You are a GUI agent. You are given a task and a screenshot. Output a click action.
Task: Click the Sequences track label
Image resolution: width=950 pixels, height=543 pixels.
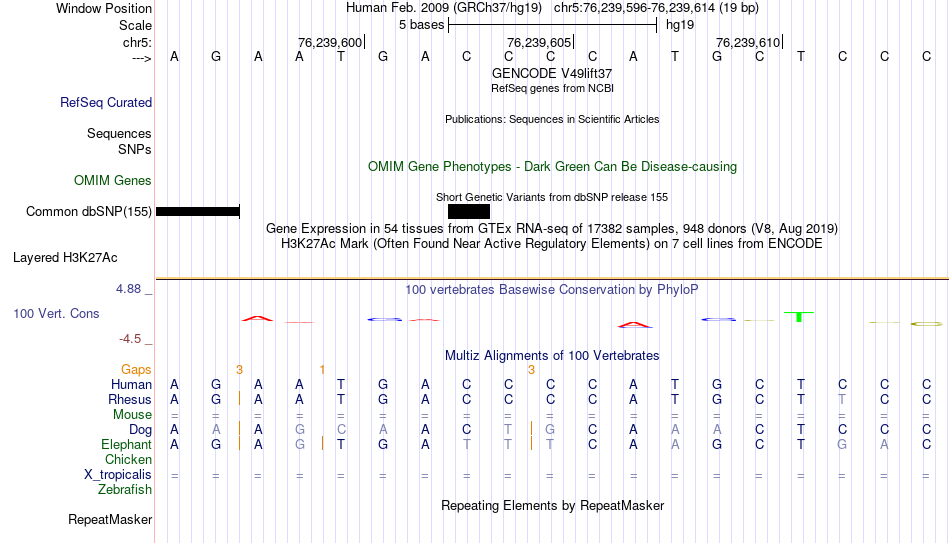[x=119, y=133]
